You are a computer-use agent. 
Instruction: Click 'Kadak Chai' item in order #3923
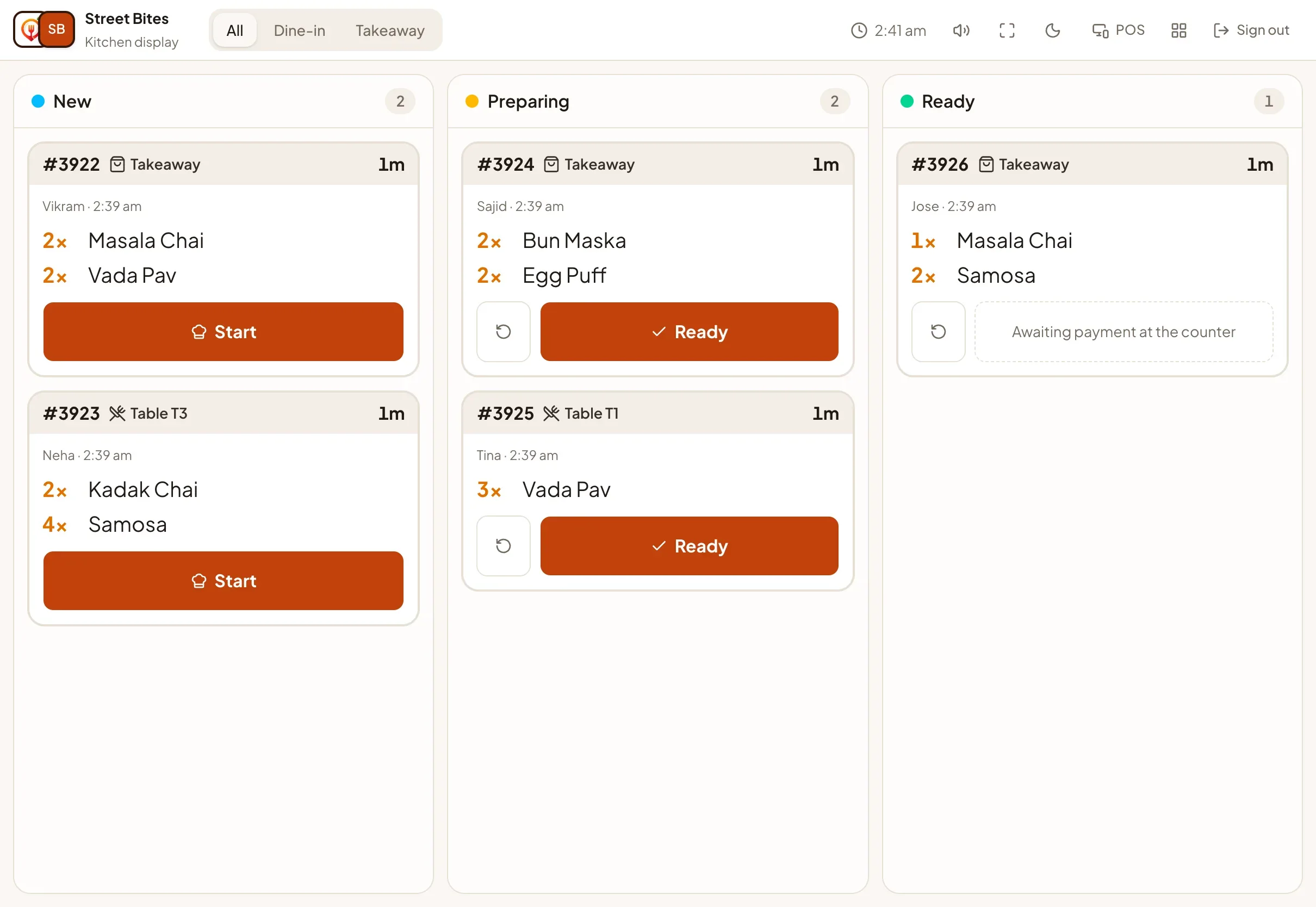pyautogui.click(x=143, y=489)
